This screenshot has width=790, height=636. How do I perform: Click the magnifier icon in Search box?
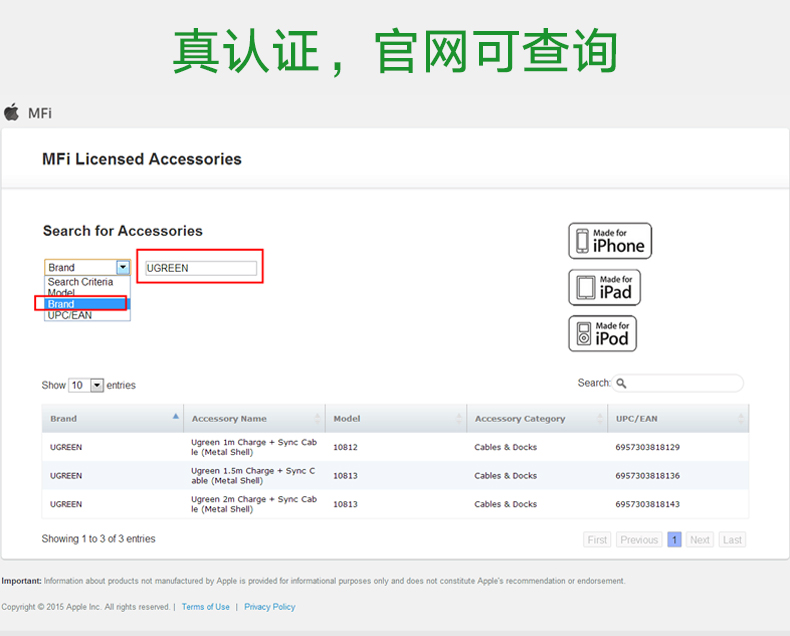tap(621, 384)
